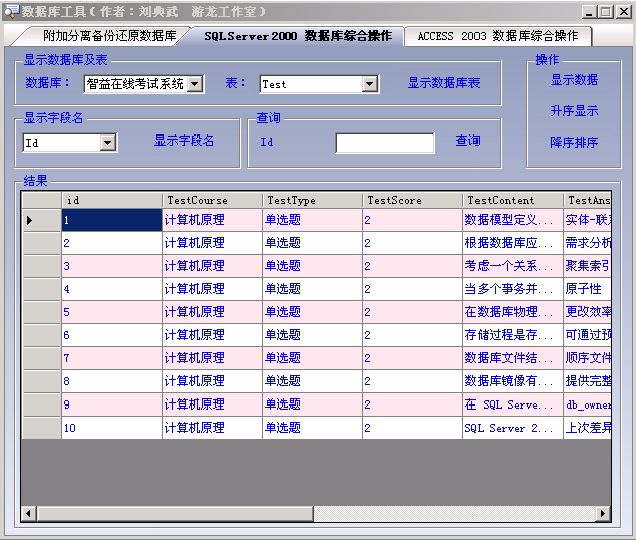This screenshot has height=540, width=636.
Task: Maximize the database tool window
Action: [607, 11]
